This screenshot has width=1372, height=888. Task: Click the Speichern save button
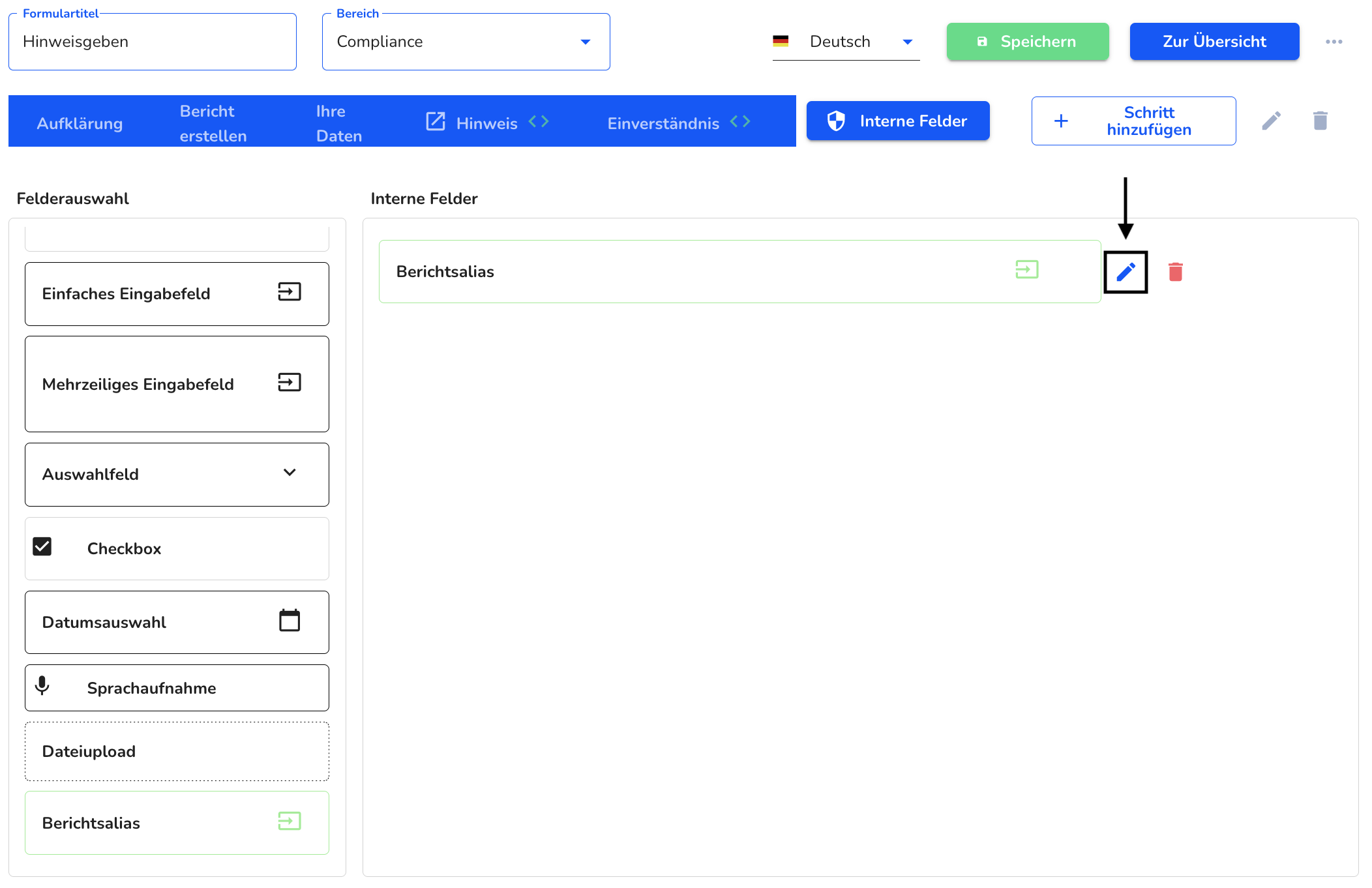pyautogui.click(x=1028, y=42)
